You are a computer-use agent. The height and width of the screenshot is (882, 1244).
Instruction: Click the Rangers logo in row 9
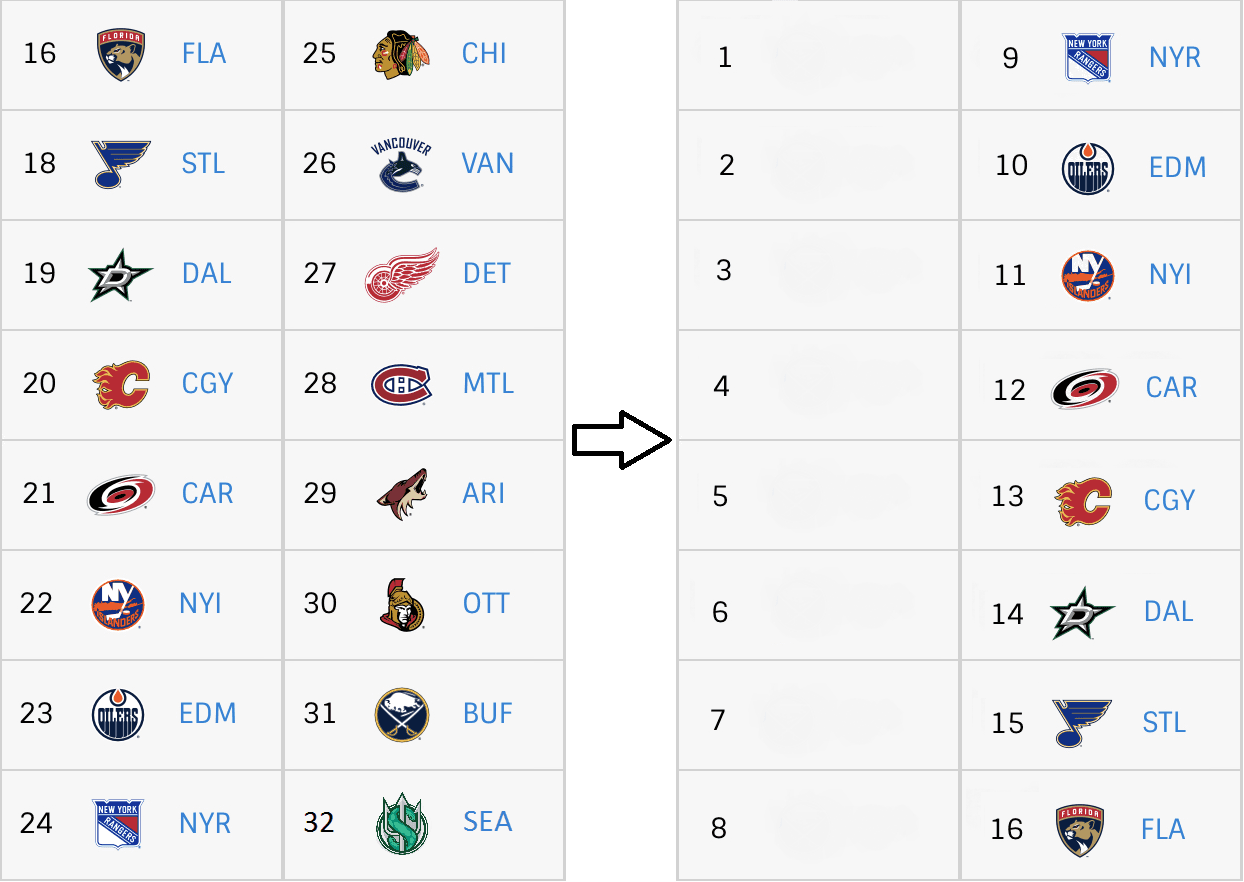click(1087, 58)
